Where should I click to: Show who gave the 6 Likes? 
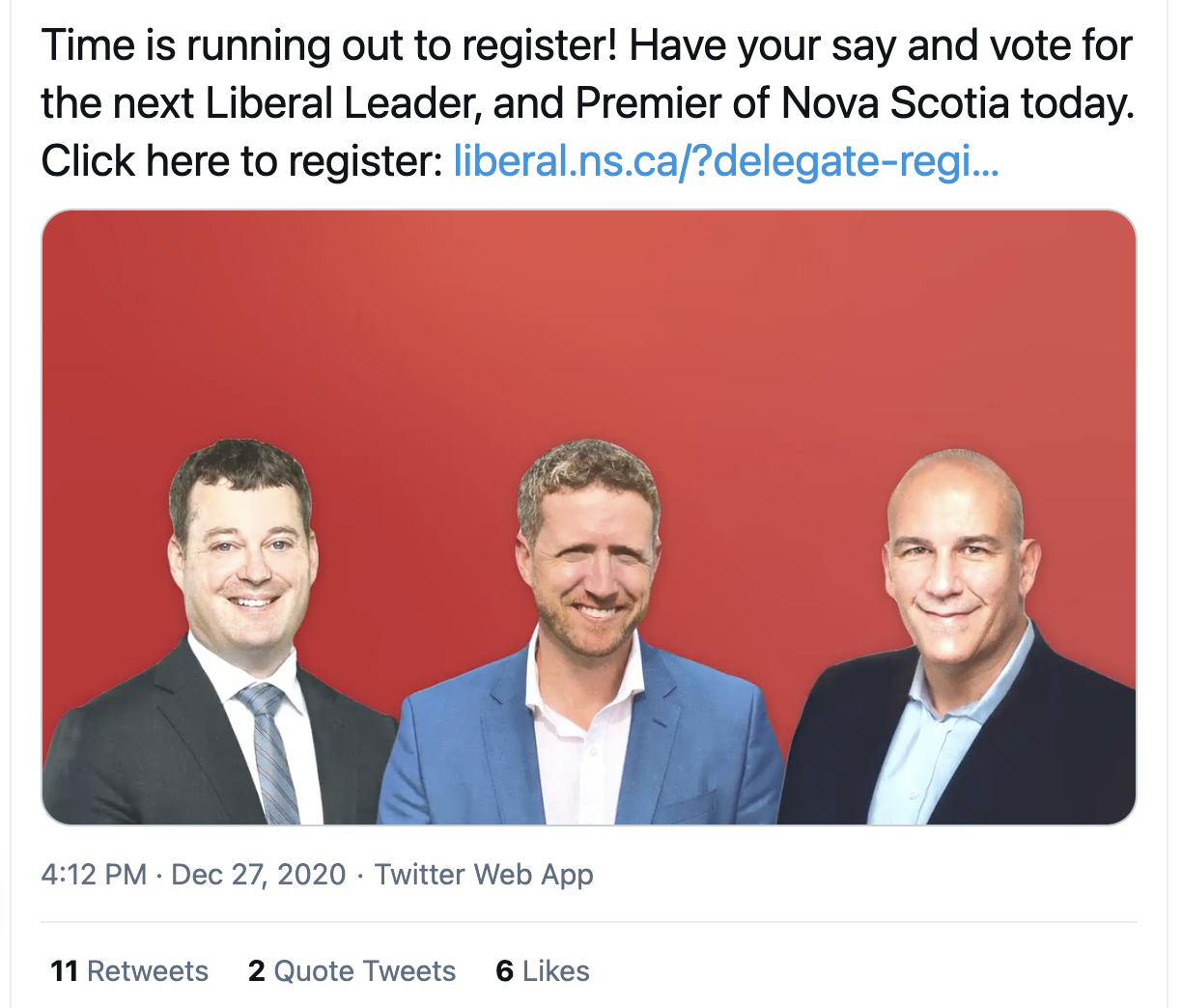(x=543, y=971)
